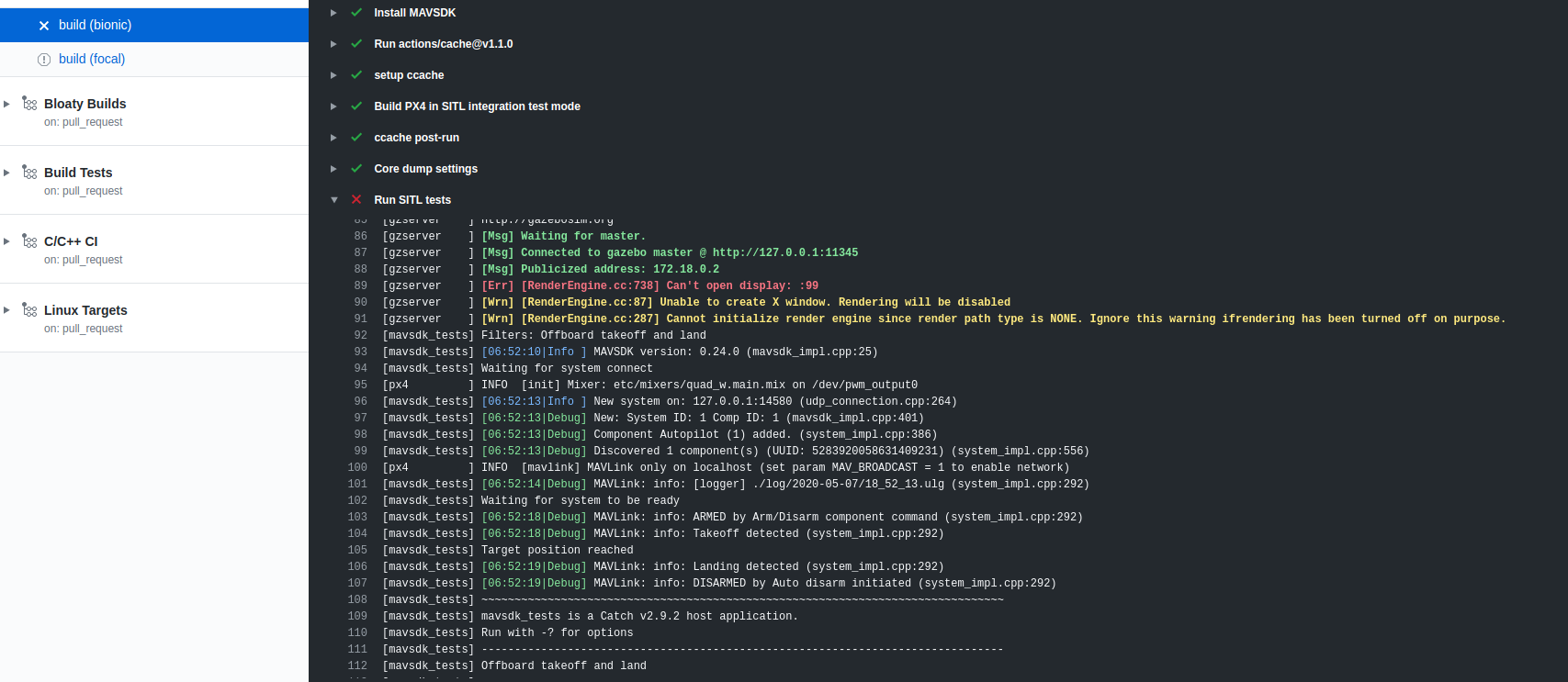Click the workflow icon next to Linux Targets
The height and width of the screenshot is (682, 1568).
pos(29,310)
